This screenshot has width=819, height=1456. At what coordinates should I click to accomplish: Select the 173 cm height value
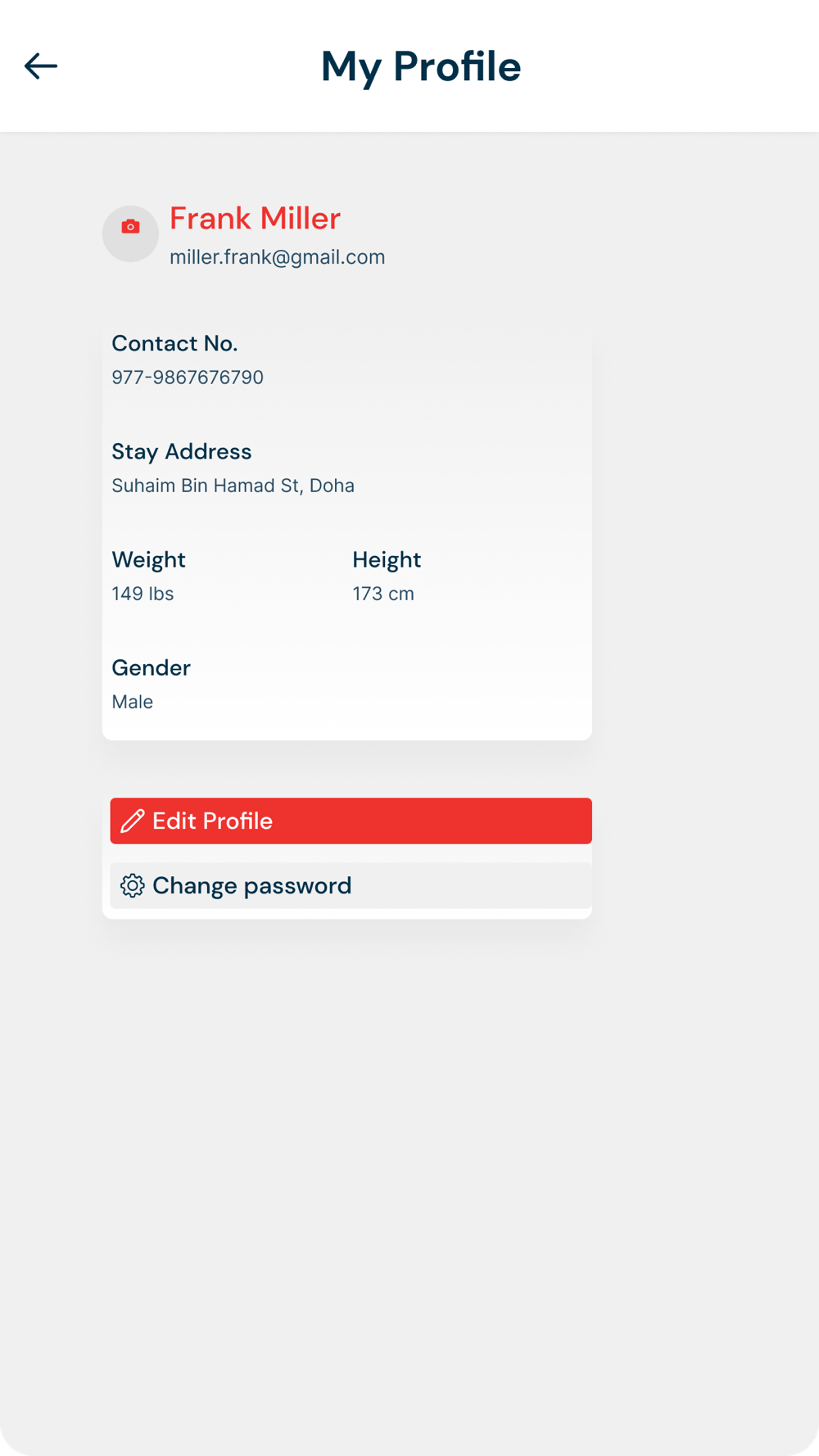click(x=383, y=594)
